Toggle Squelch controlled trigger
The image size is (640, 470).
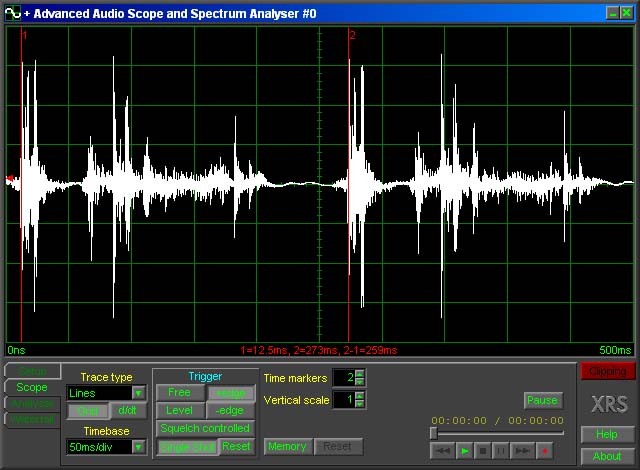[x=205, y=428]
